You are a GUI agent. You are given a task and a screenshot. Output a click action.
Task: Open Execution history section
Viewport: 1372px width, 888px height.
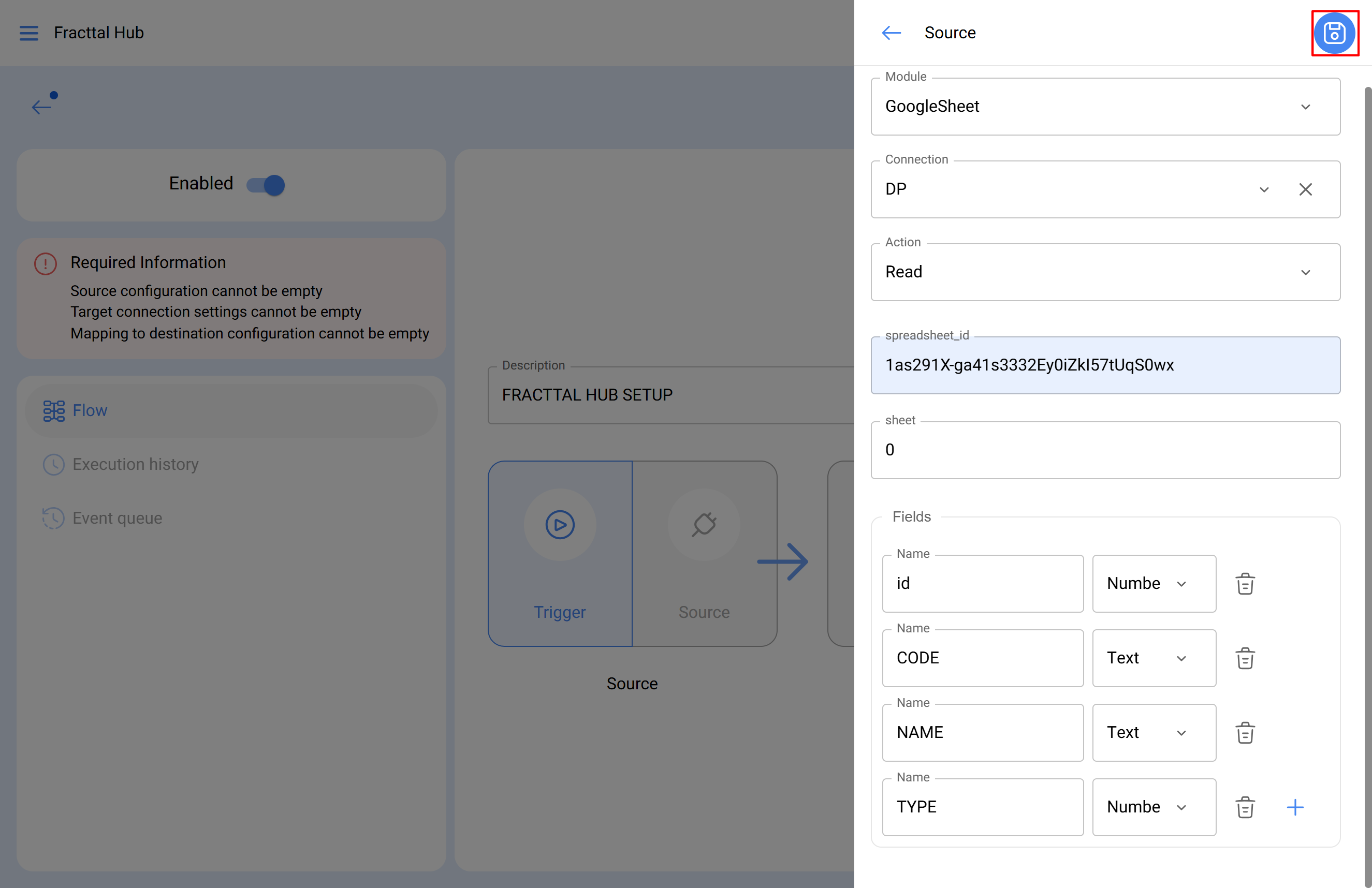(135, 465)
